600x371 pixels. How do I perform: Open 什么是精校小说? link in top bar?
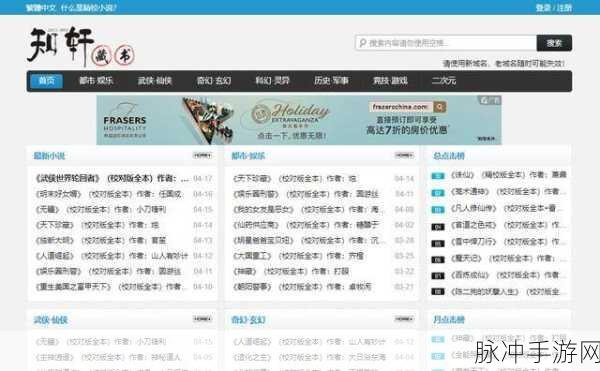[89, 8]
